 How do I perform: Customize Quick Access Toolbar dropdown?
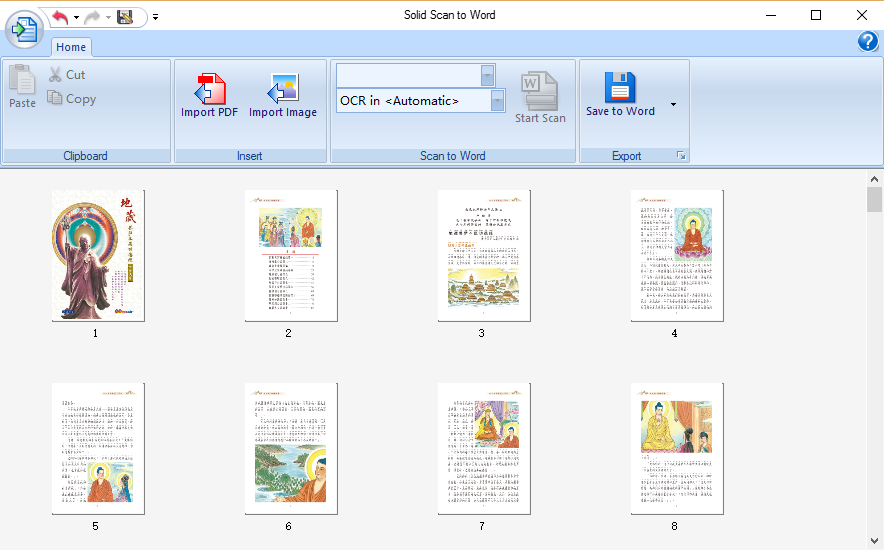click(156, 17)
